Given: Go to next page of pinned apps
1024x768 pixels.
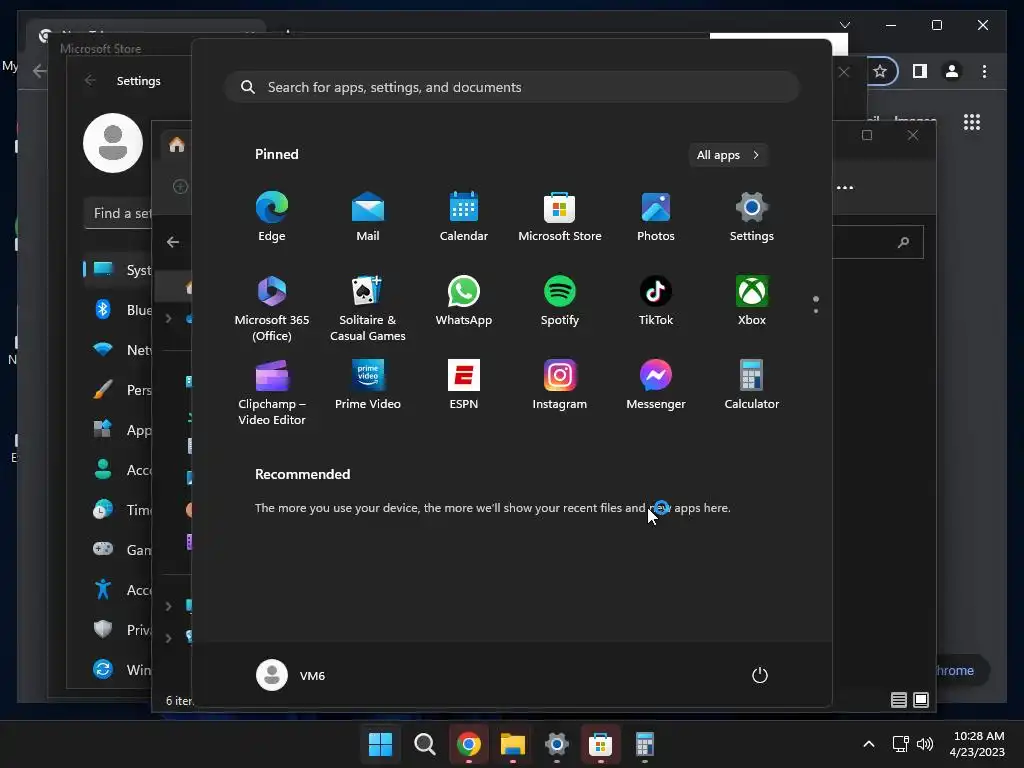Looking at the screenshot, I should (x=816, y=311).
